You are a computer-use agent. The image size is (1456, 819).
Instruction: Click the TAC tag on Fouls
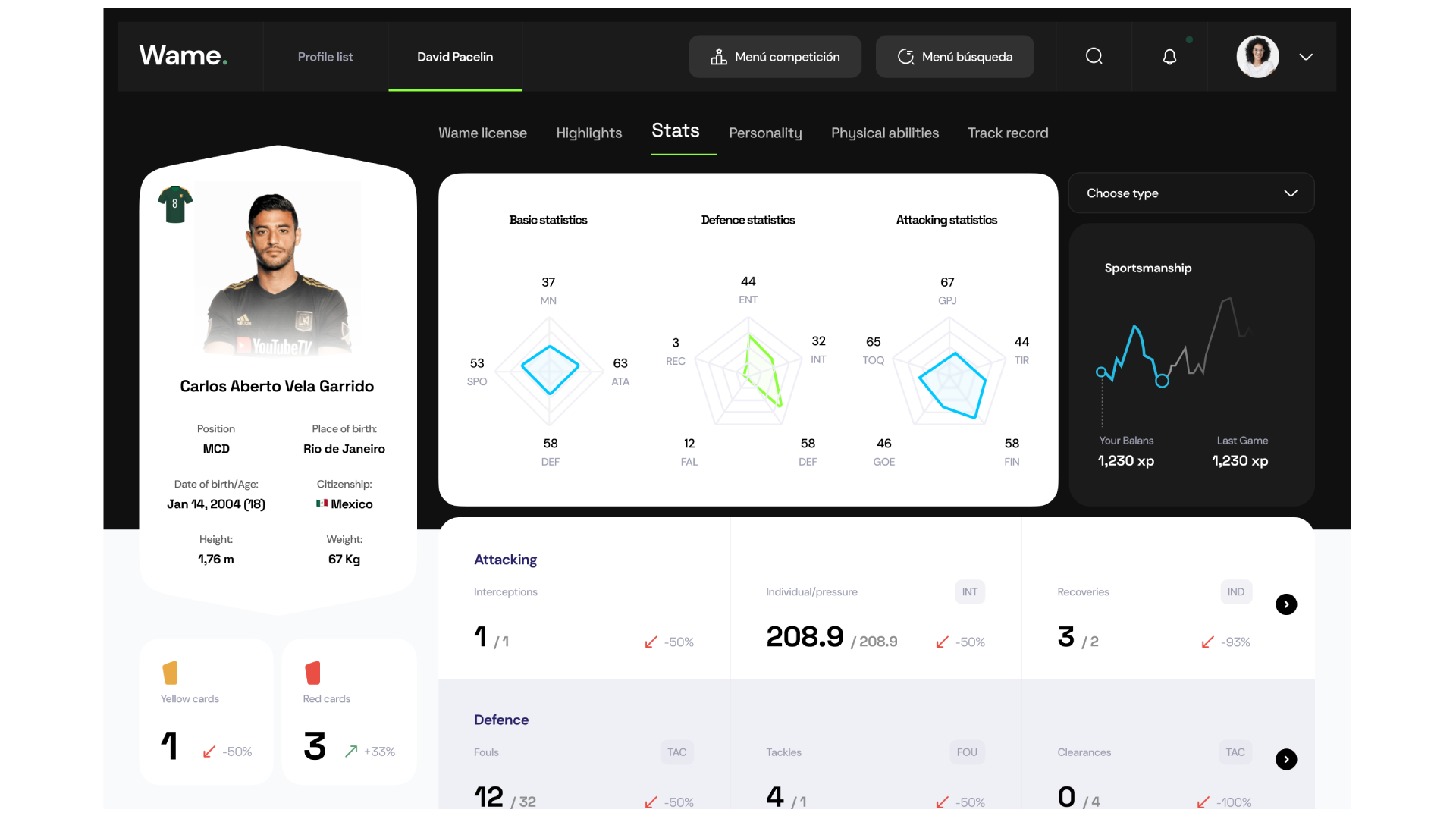(x=677, y=752)
